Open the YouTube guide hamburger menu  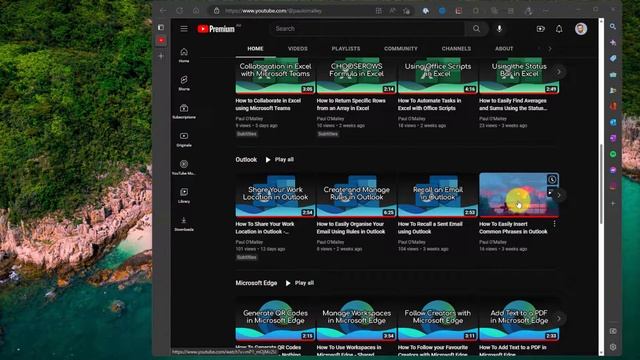(x=184, y=29)
